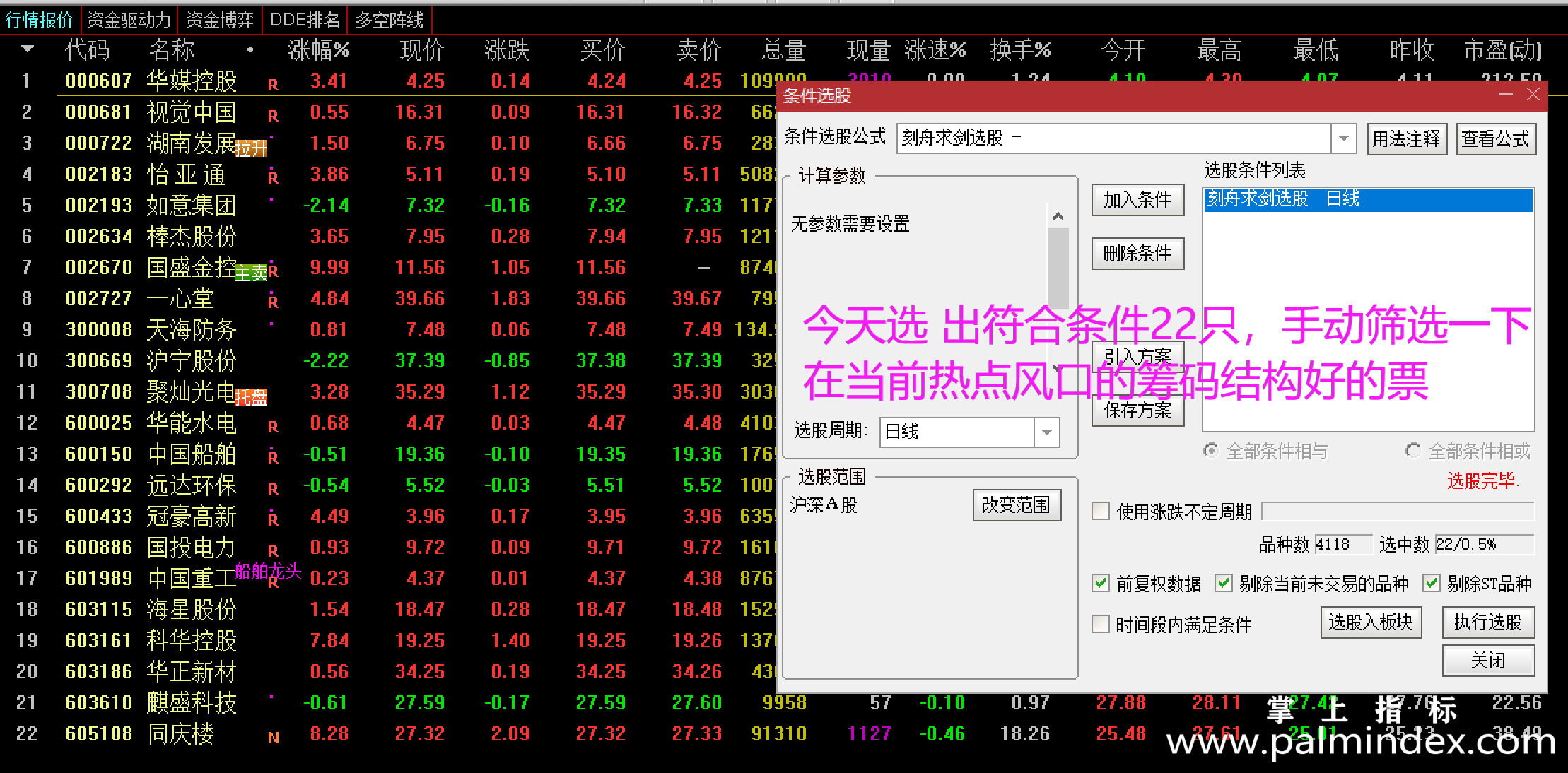
Task: Click the 执行选股 button
Action: click(x=1488, y=622)
